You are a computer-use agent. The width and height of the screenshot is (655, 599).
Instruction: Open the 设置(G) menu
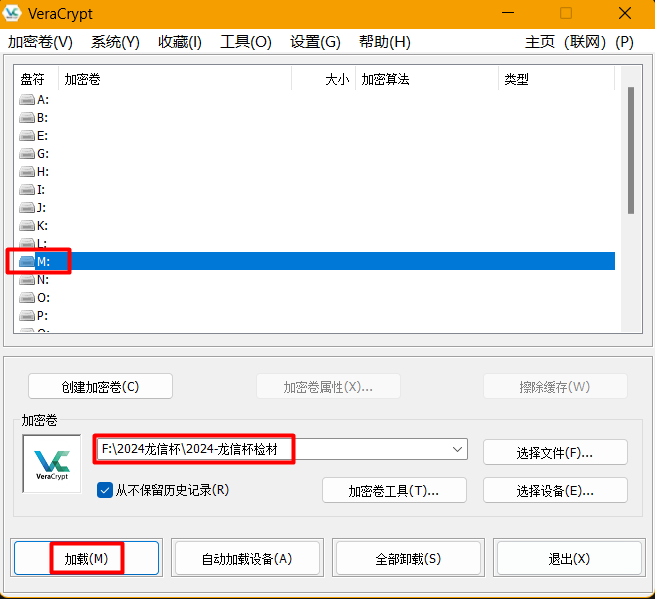[x=315, y=42]
